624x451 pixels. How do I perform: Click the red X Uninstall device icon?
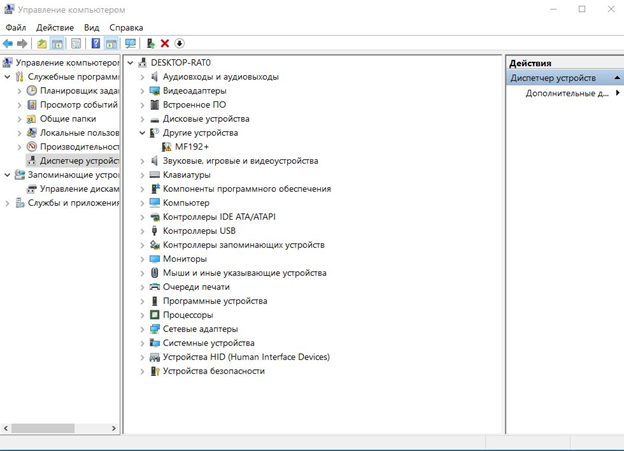tap(165, 43)
